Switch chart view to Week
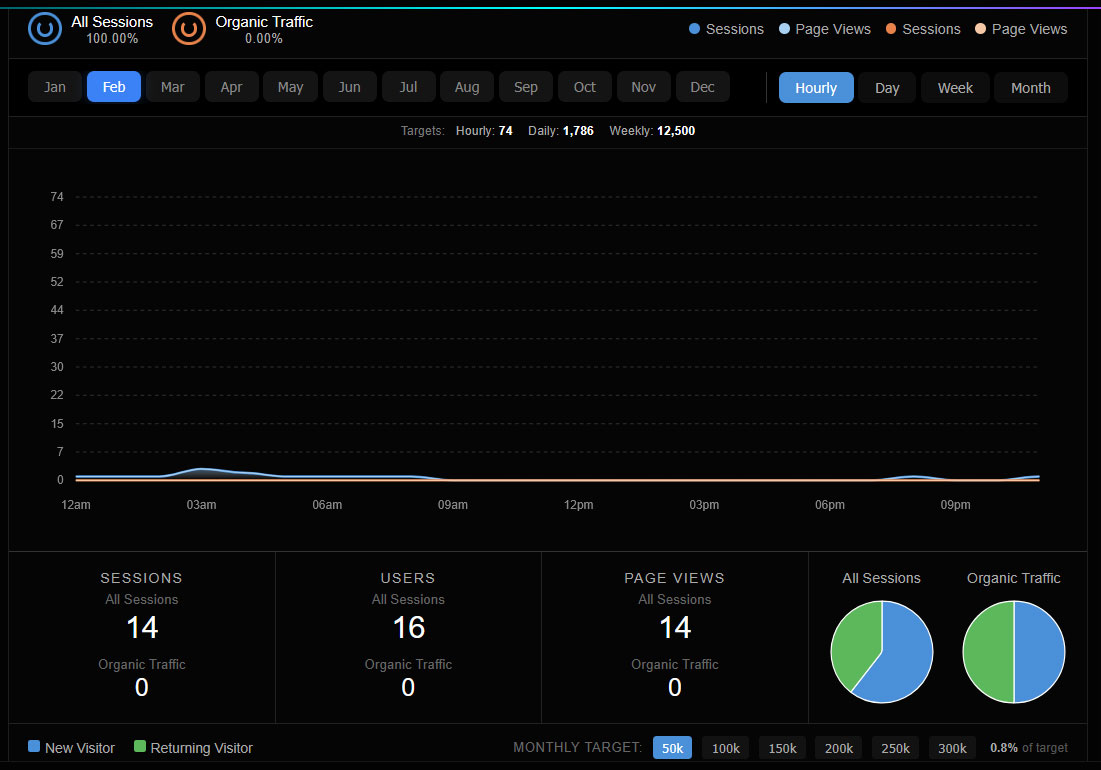The image size is (1101, 770). click(955, 88)
